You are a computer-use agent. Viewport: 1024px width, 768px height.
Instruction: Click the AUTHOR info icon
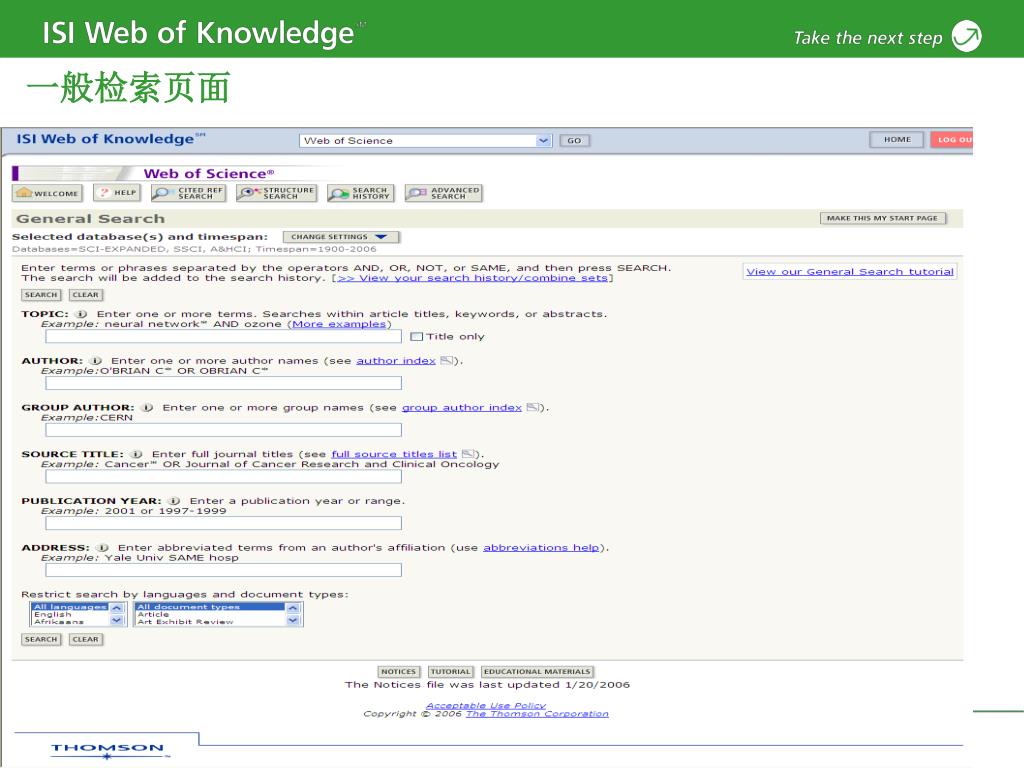(96, 360)
